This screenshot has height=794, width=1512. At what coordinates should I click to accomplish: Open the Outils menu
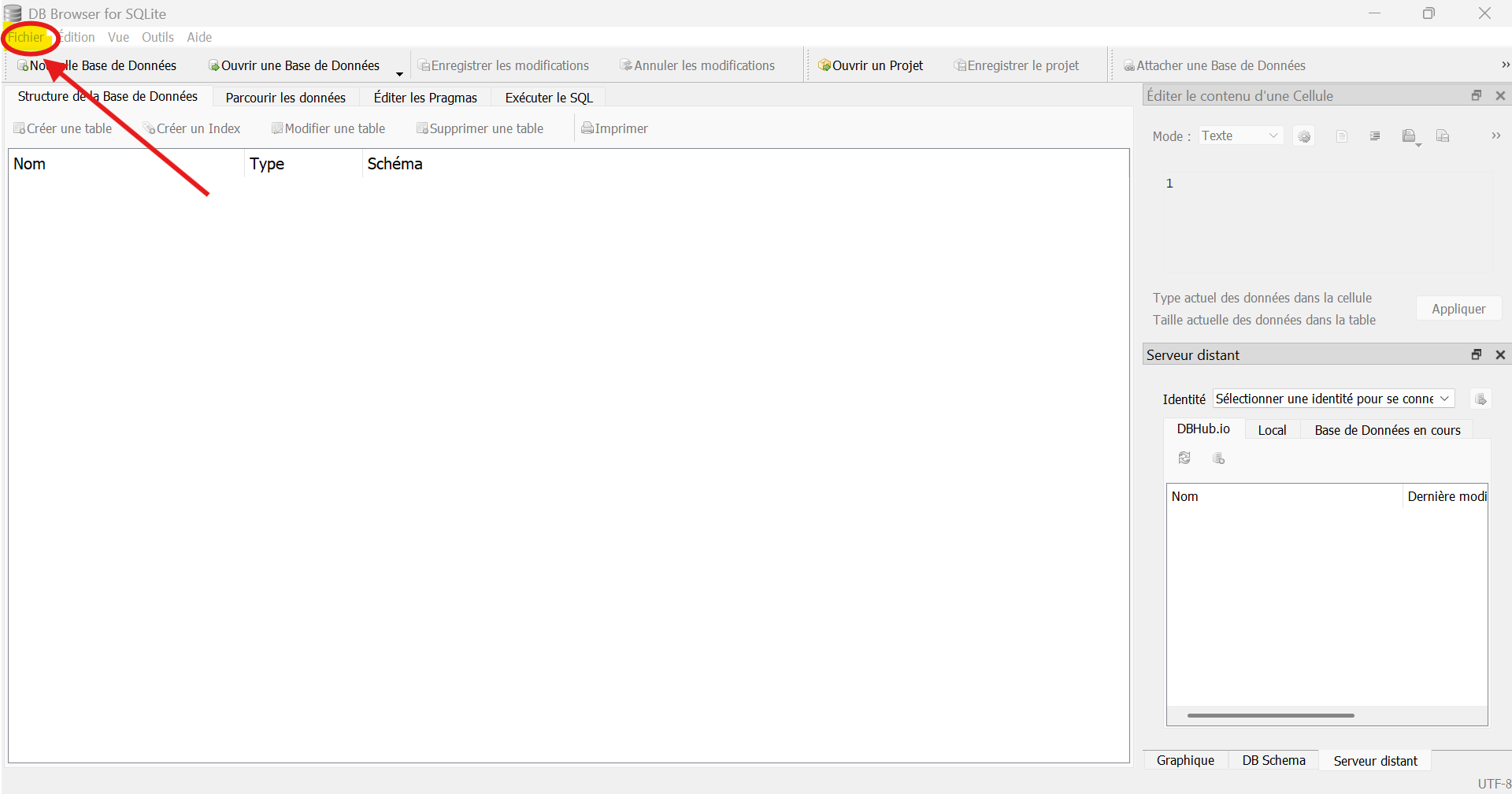(x=157, y=37)
